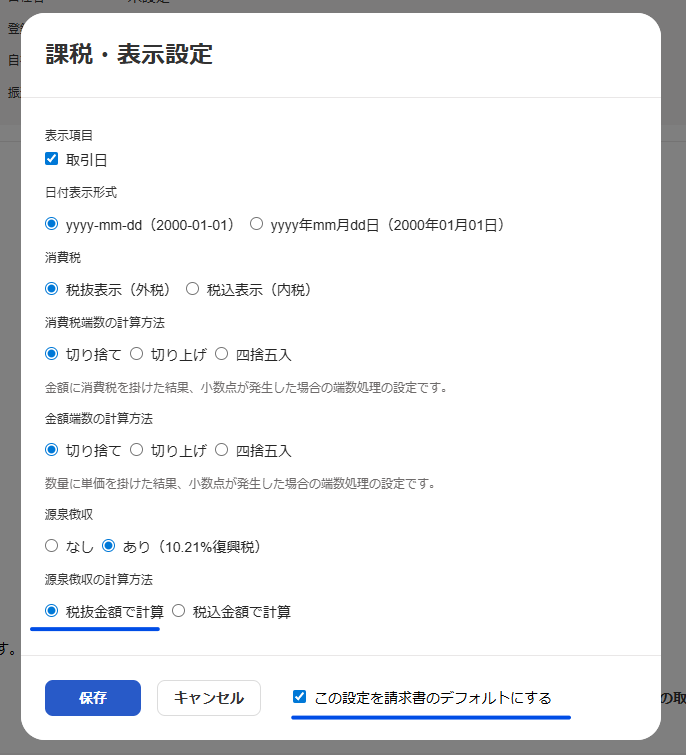The height and width of the screenshot is (755, 686).
Task: Select 切り上げ under 金額端数の計算方法
Action: click(x=137, y=450)
